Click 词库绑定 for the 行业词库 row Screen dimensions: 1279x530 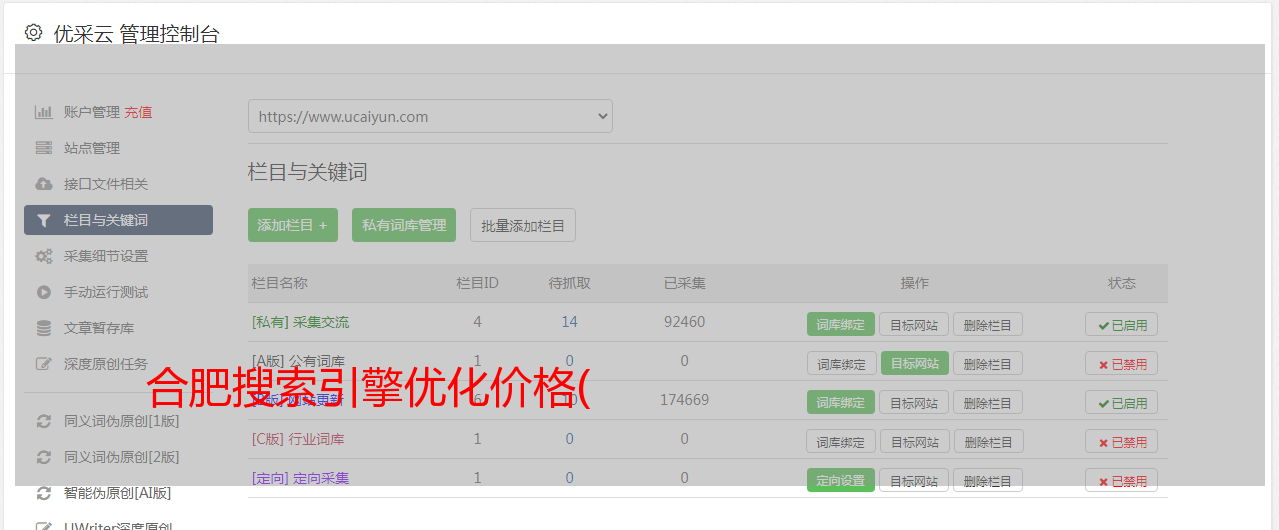pyautogui.click(x=841, y=441)
